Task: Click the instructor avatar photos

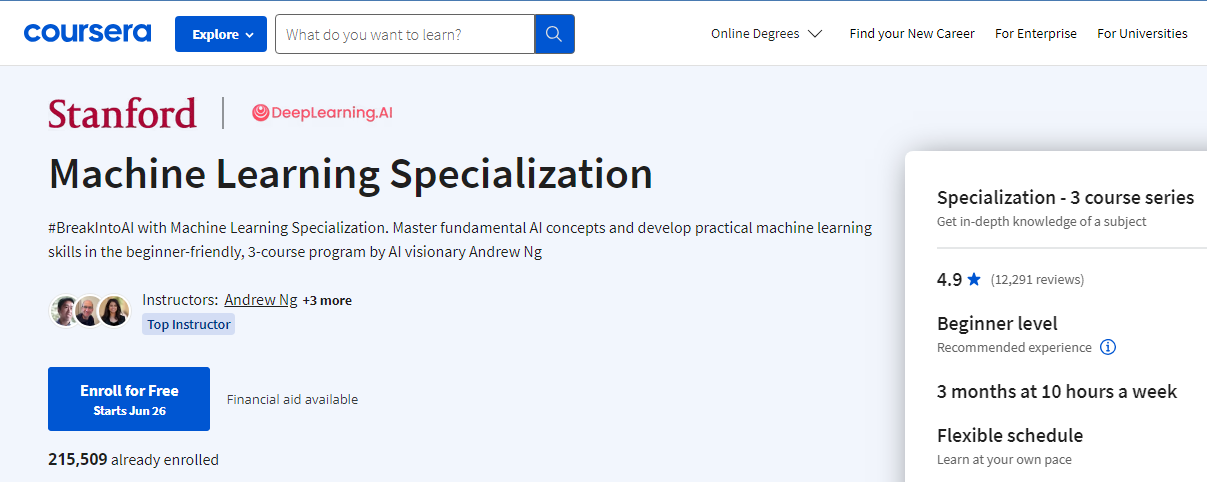Action: tap(90, 311)
